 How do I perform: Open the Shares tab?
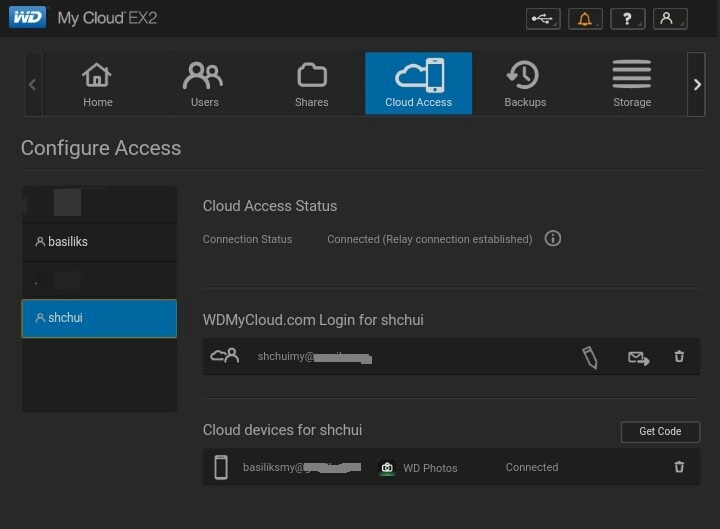pos(311,84)
